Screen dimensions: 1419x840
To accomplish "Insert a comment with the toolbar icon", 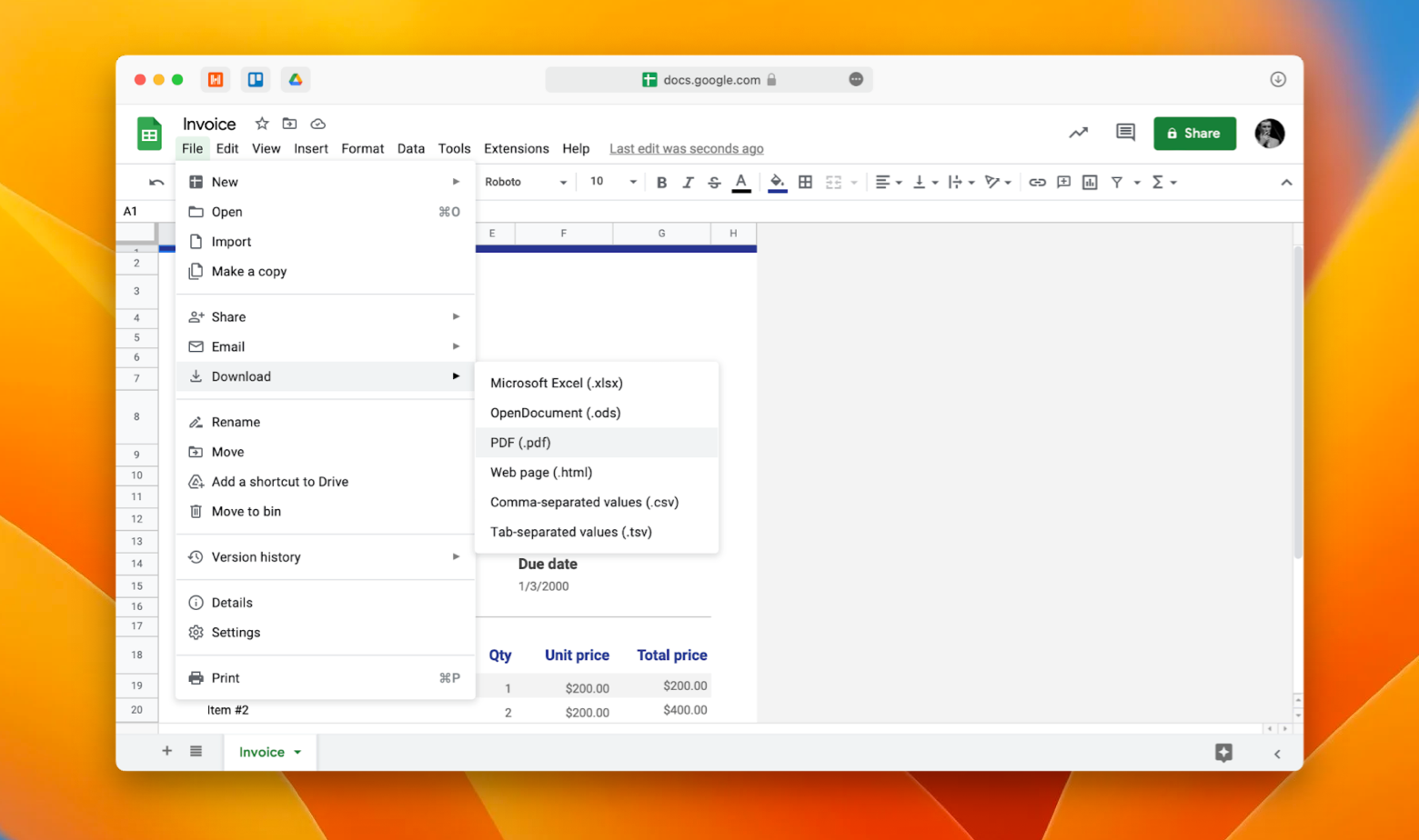I will (x=1063, y=182).
